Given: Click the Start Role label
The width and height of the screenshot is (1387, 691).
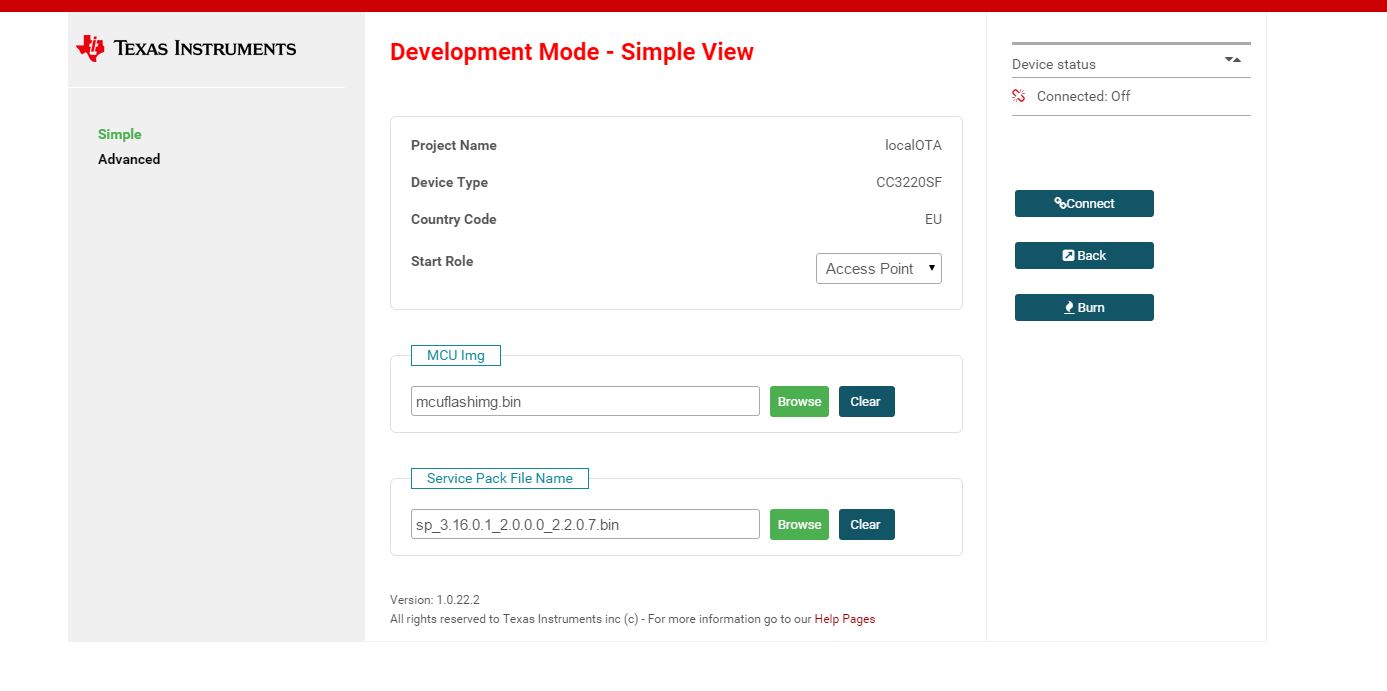Looking at the screenshot, I should tap(442, 261).
